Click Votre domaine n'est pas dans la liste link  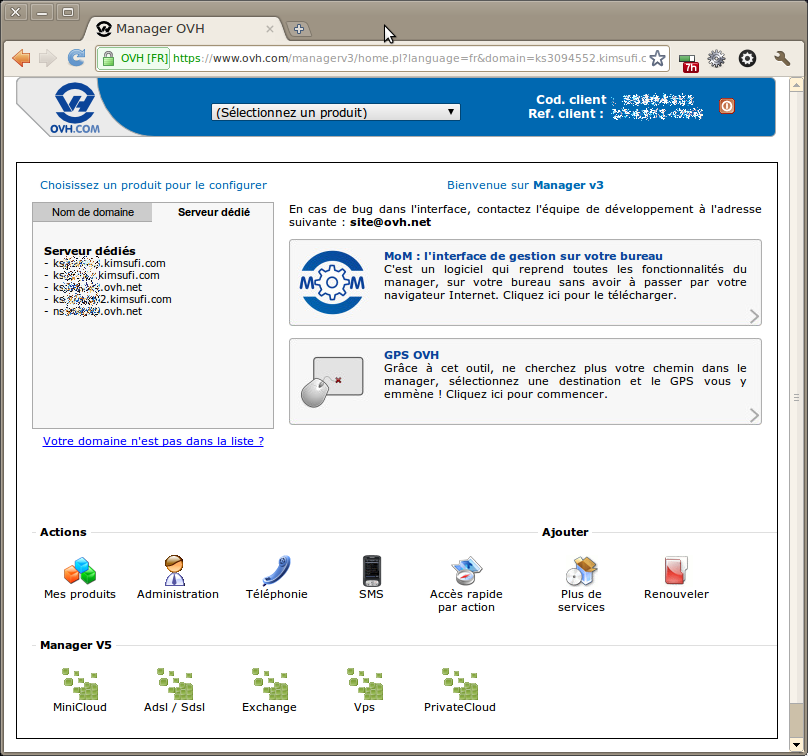coord(153,441)
